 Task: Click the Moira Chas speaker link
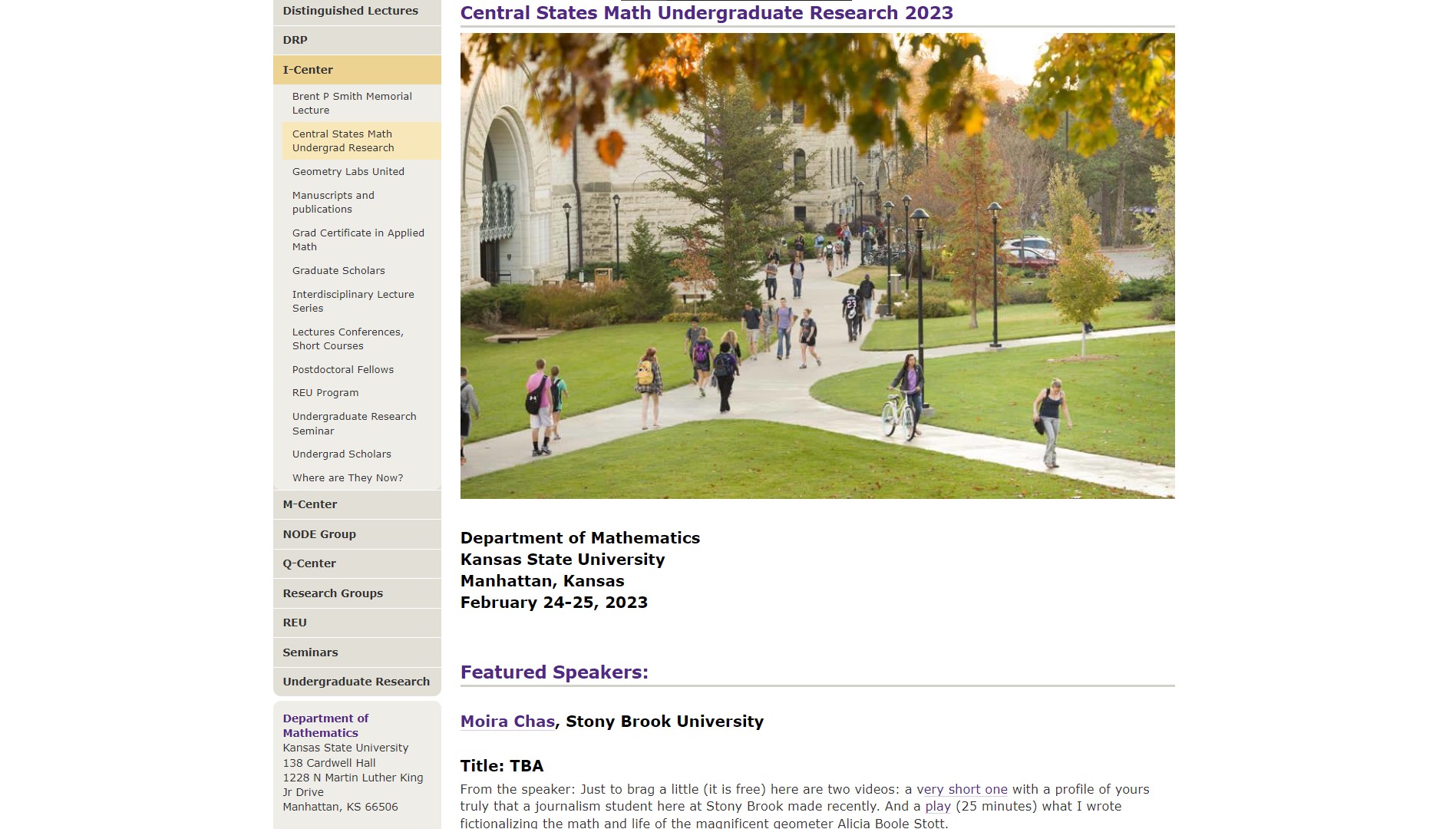(507, 722)
